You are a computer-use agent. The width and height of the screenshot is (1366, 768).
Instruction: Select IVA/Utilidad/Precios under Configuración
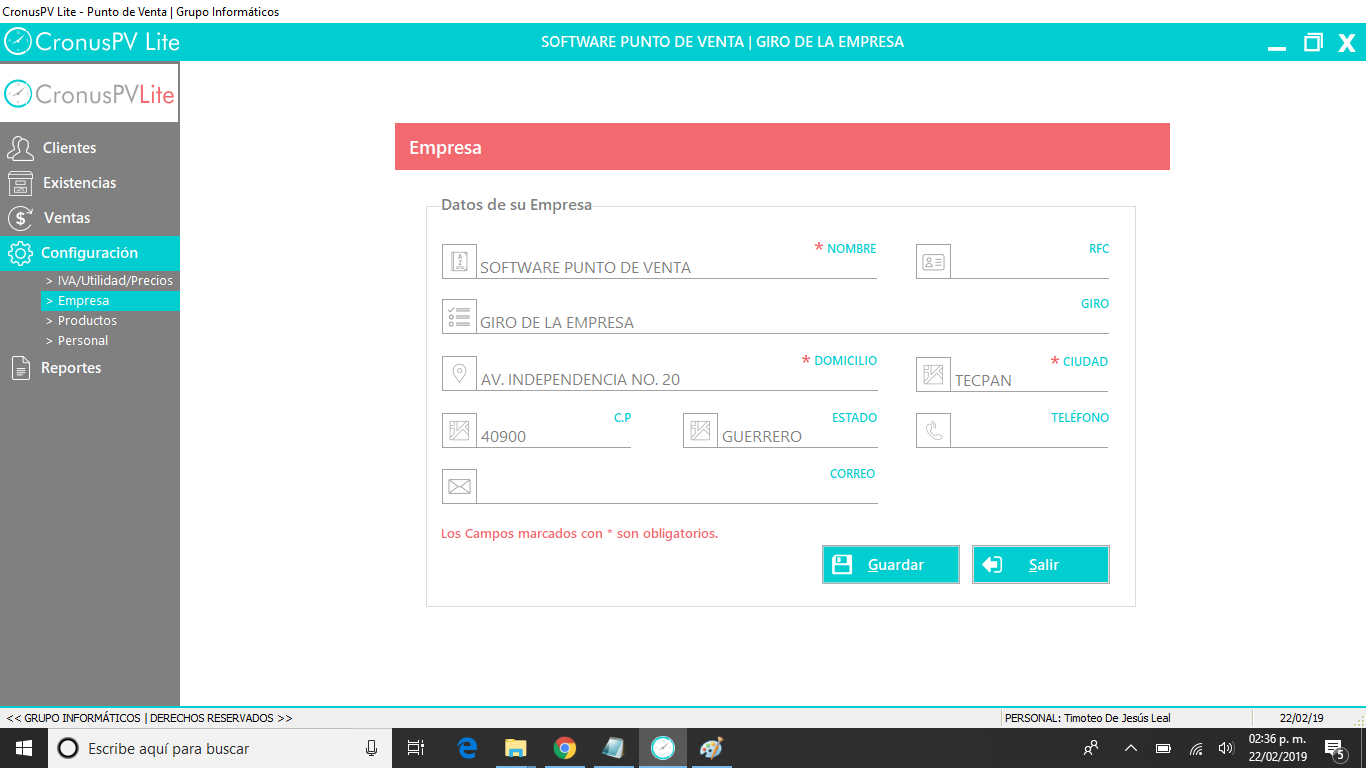coord(110,280)
